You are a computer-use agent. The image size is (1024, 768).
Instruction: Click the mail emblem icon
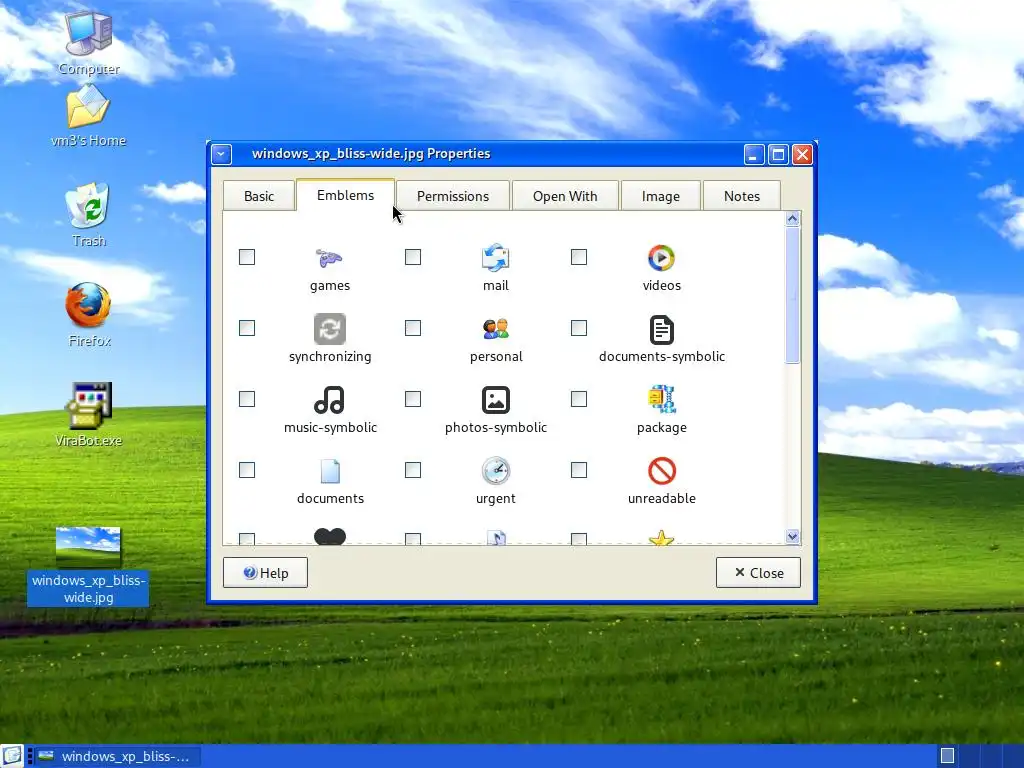(x=496, y=258)
